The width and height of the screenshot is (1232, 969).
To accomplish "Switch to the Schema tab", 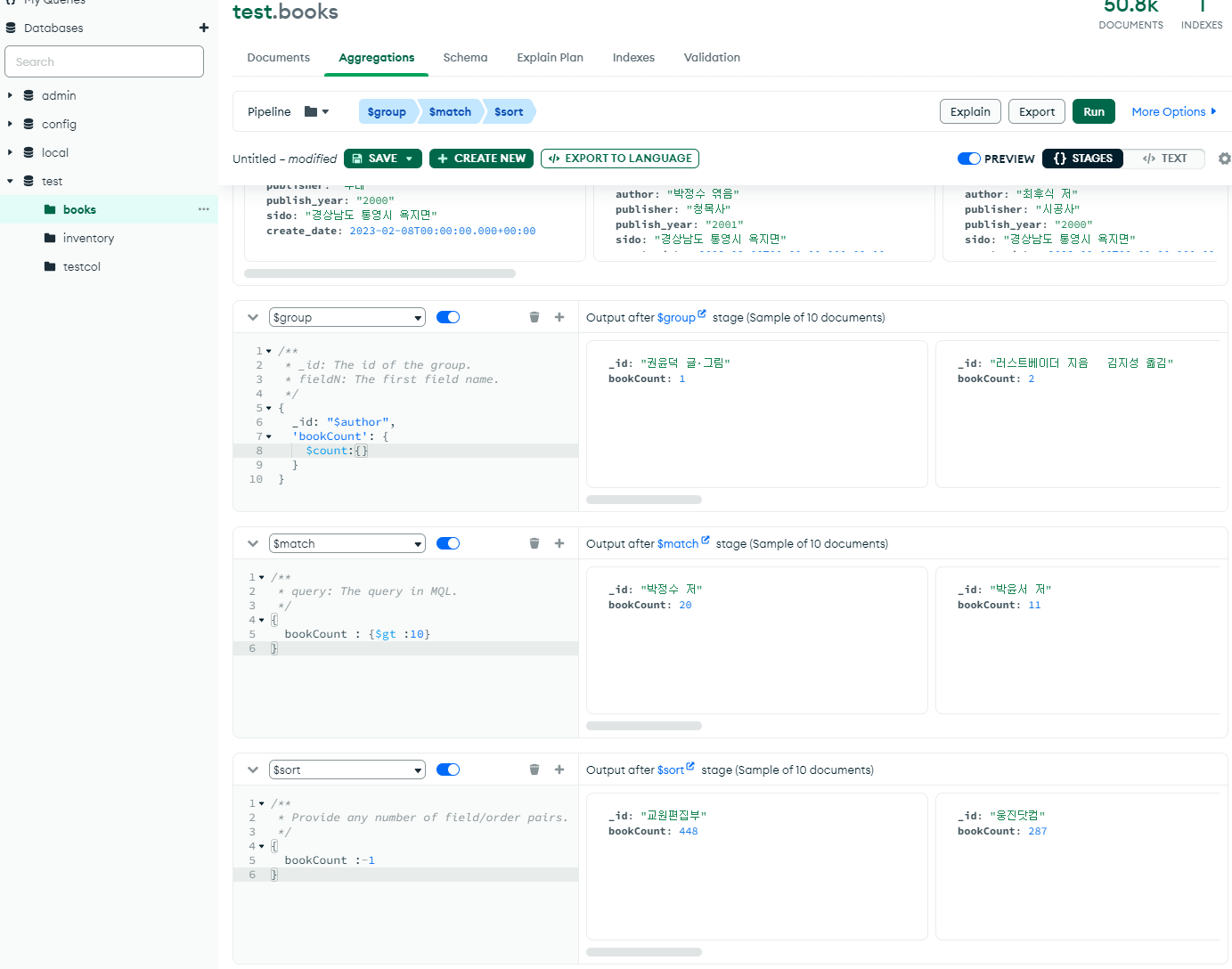I will click(465, 57).
